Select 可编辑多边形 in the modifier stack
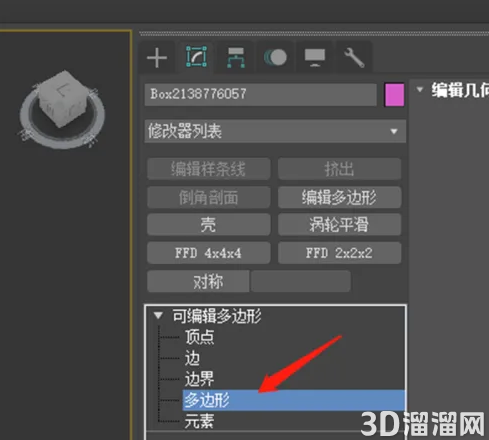 [217, 316]
